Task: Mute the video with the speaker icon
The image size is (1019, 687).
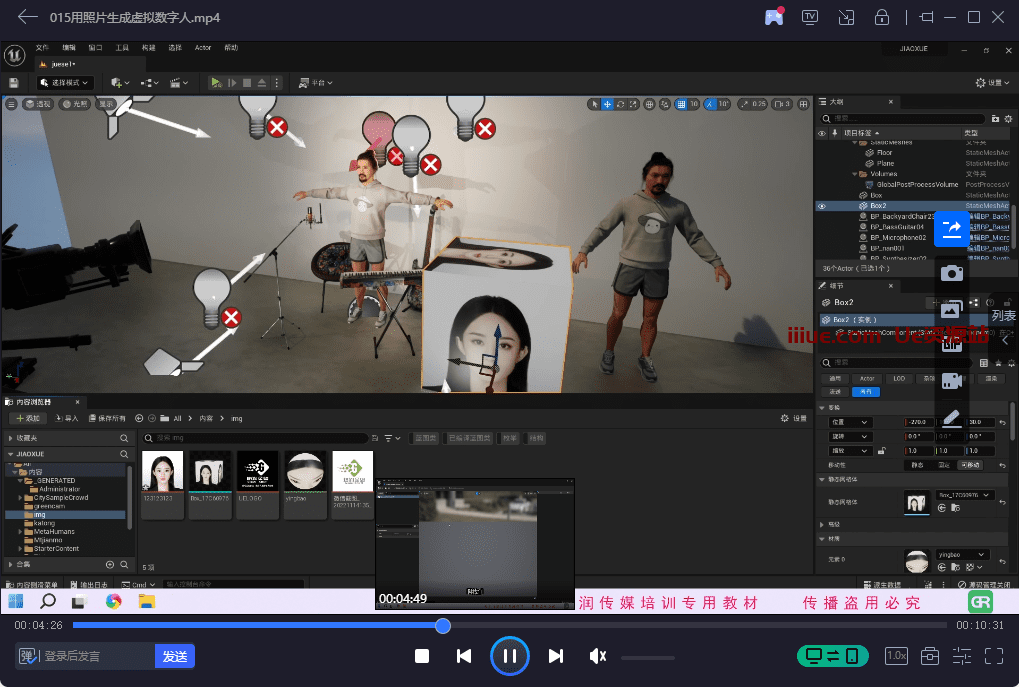Action: (x=598, y=656)
